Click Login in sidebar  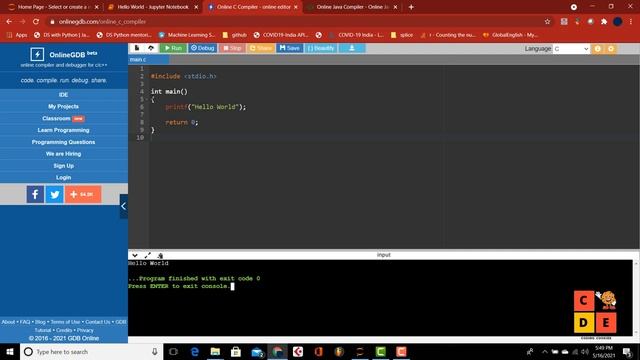tap(63, 178)
